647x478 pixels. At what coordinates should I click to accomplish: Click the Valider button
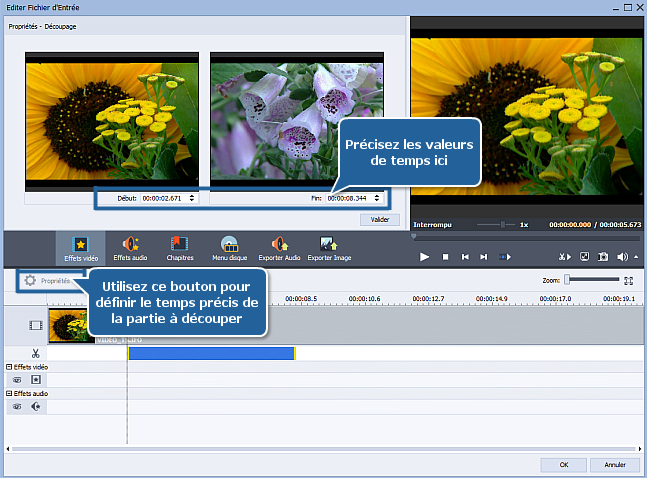[379, 219]
